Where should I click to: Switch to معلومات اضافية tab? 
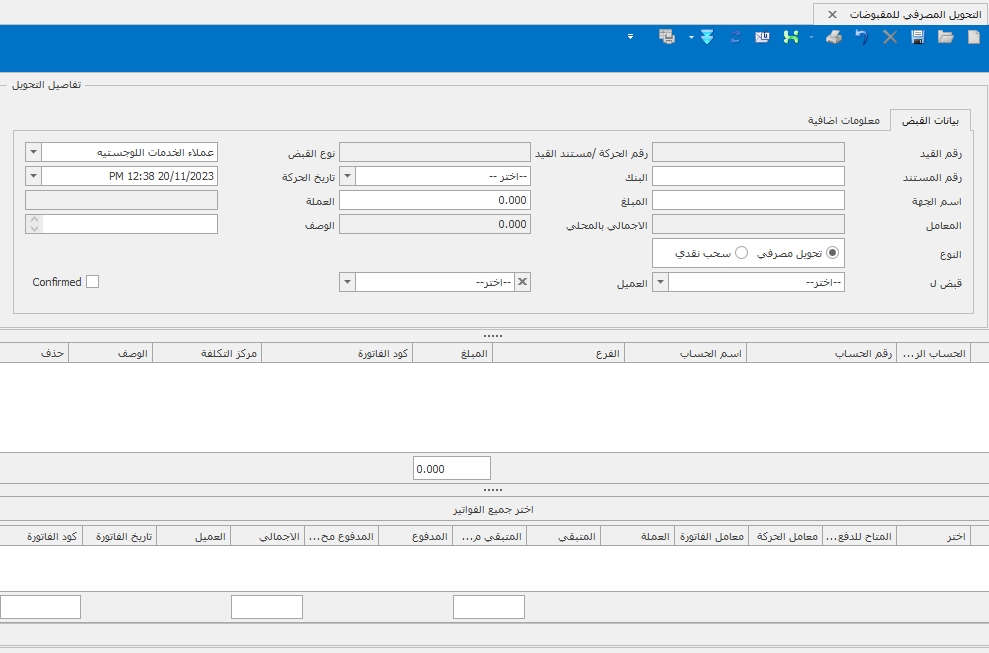pos(844,120)
